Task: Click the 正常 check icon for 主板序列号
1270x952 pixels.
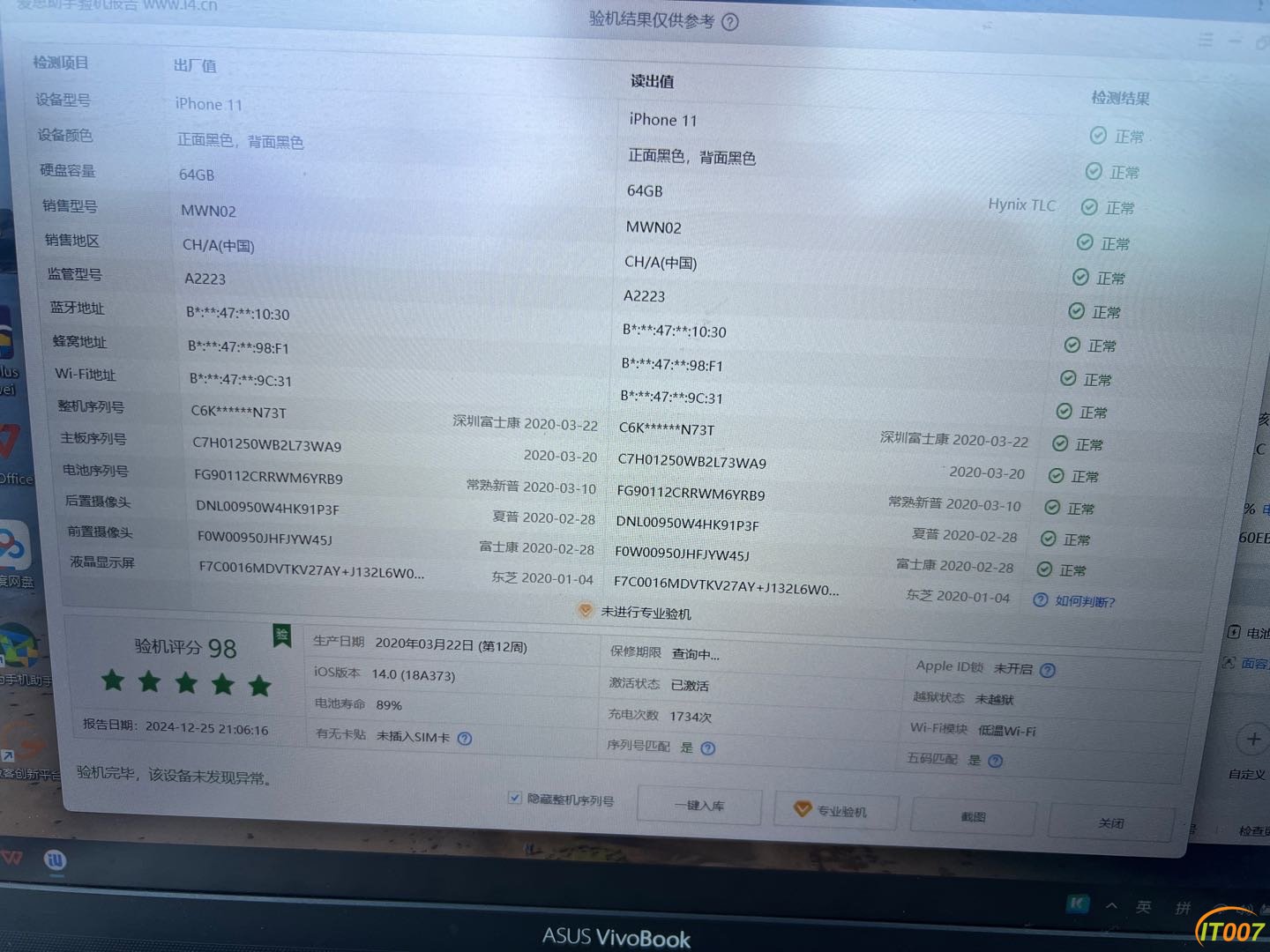Action: [1056, 476]
